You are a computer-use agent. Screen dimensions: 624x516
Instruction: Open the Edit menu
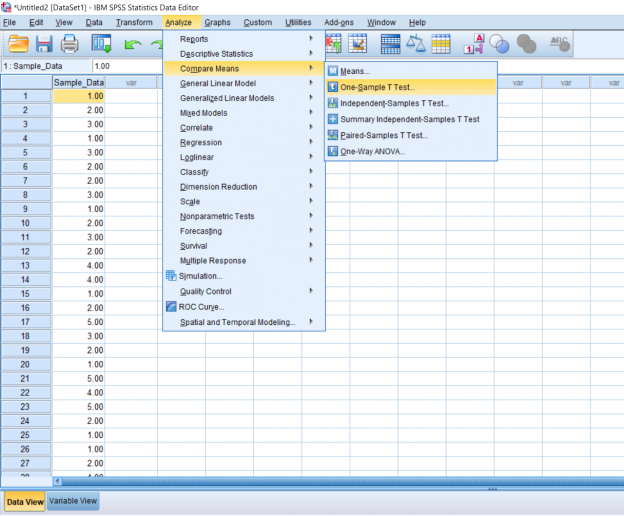point(36,22)
